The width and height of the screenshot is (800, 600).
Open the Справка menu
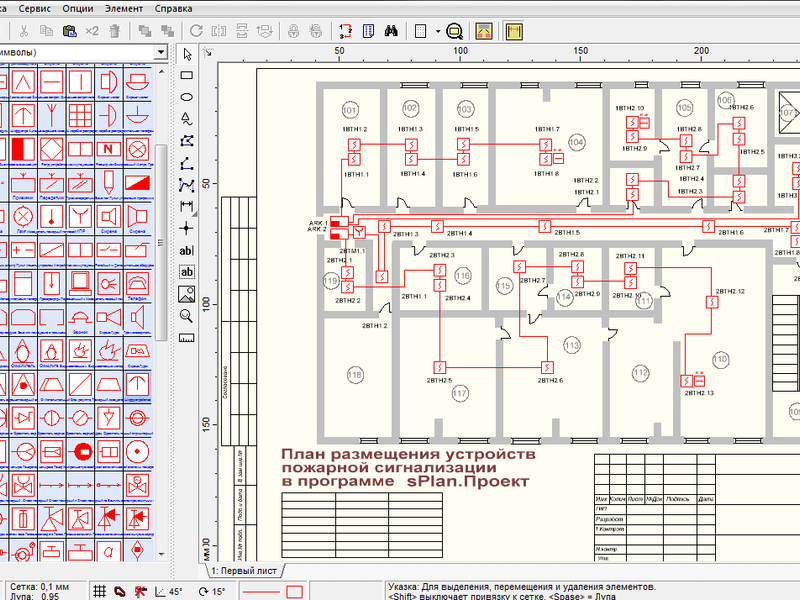pyautogui.click(x=174, y=7)
